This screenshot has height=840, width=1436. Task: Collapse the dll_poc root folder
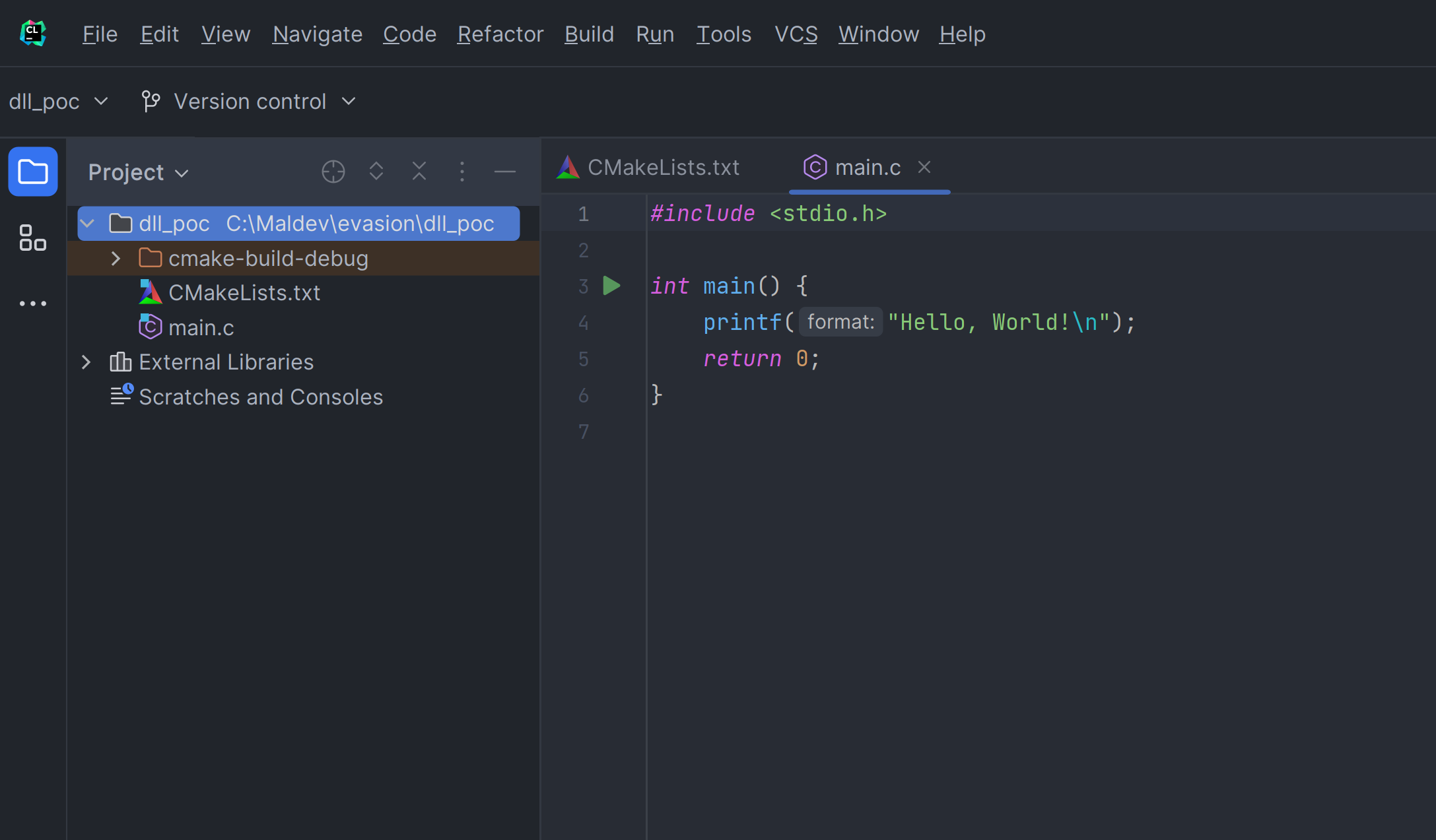tap(87, 224)
